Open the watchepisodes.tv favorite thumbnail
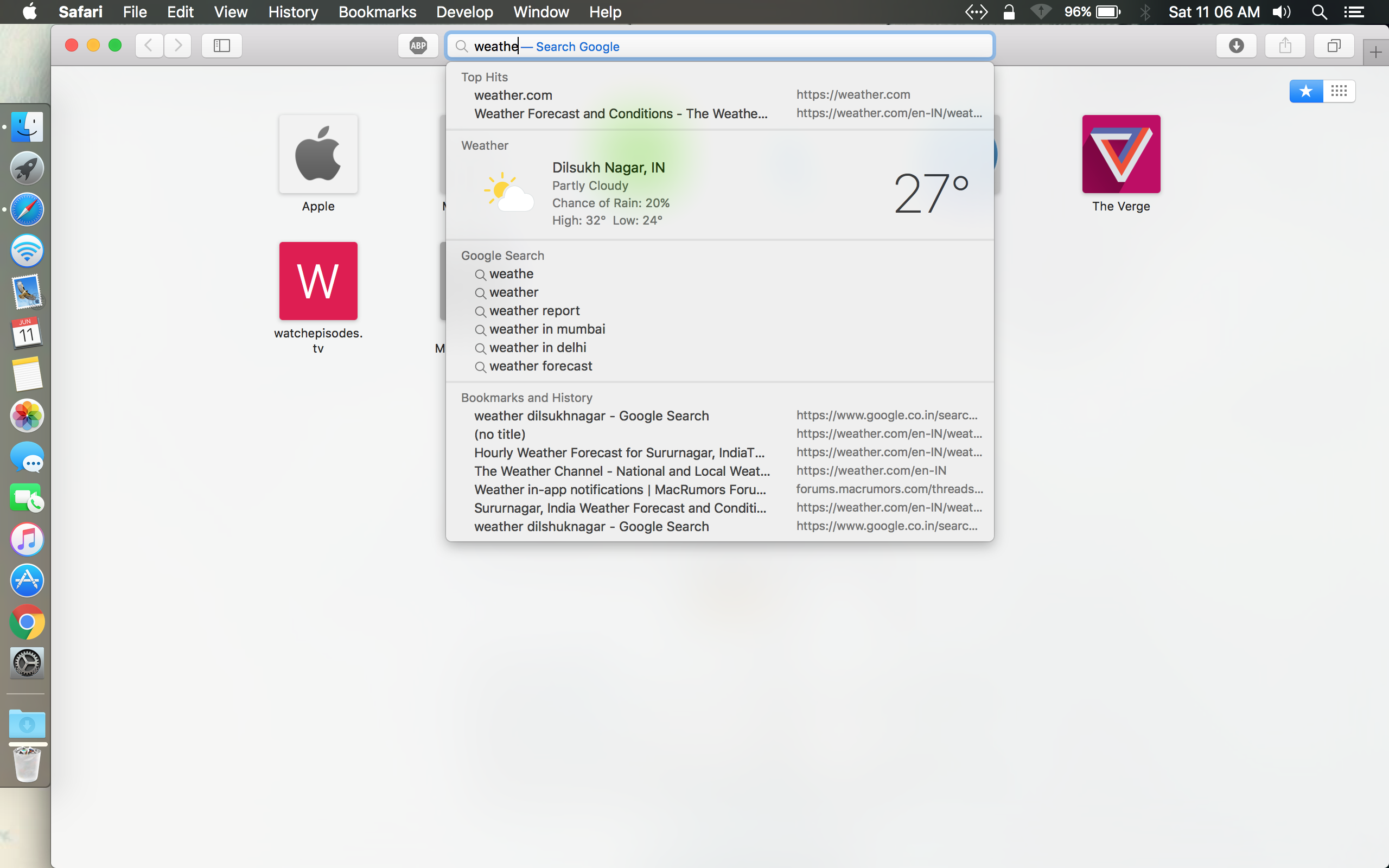1389x868 pixels. click(x=318, y=280)
